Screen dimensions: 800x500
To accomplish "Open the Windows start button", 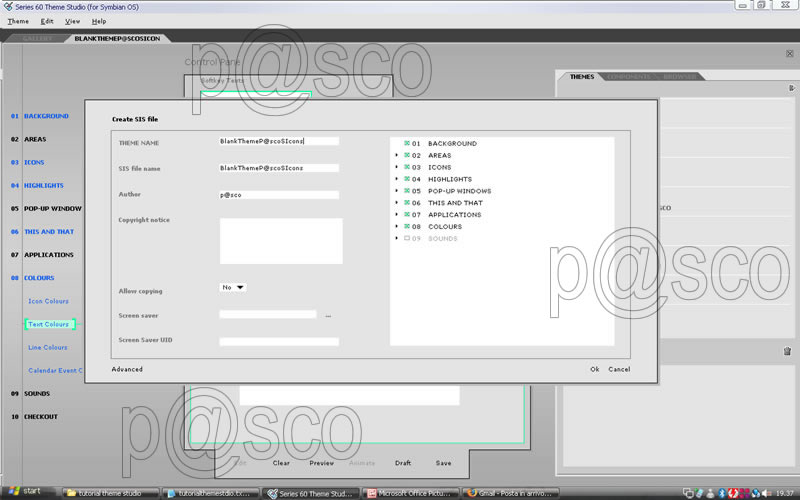I will tap(26, 492).
